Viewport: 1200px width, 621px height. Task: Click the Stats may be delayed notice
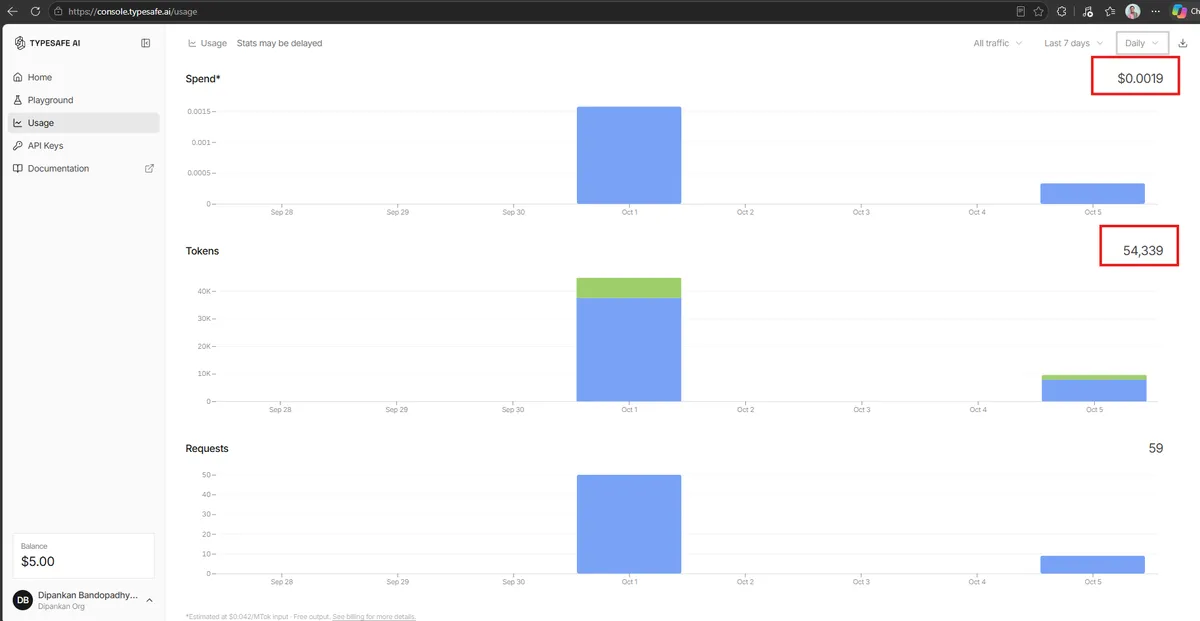point(280,43)
